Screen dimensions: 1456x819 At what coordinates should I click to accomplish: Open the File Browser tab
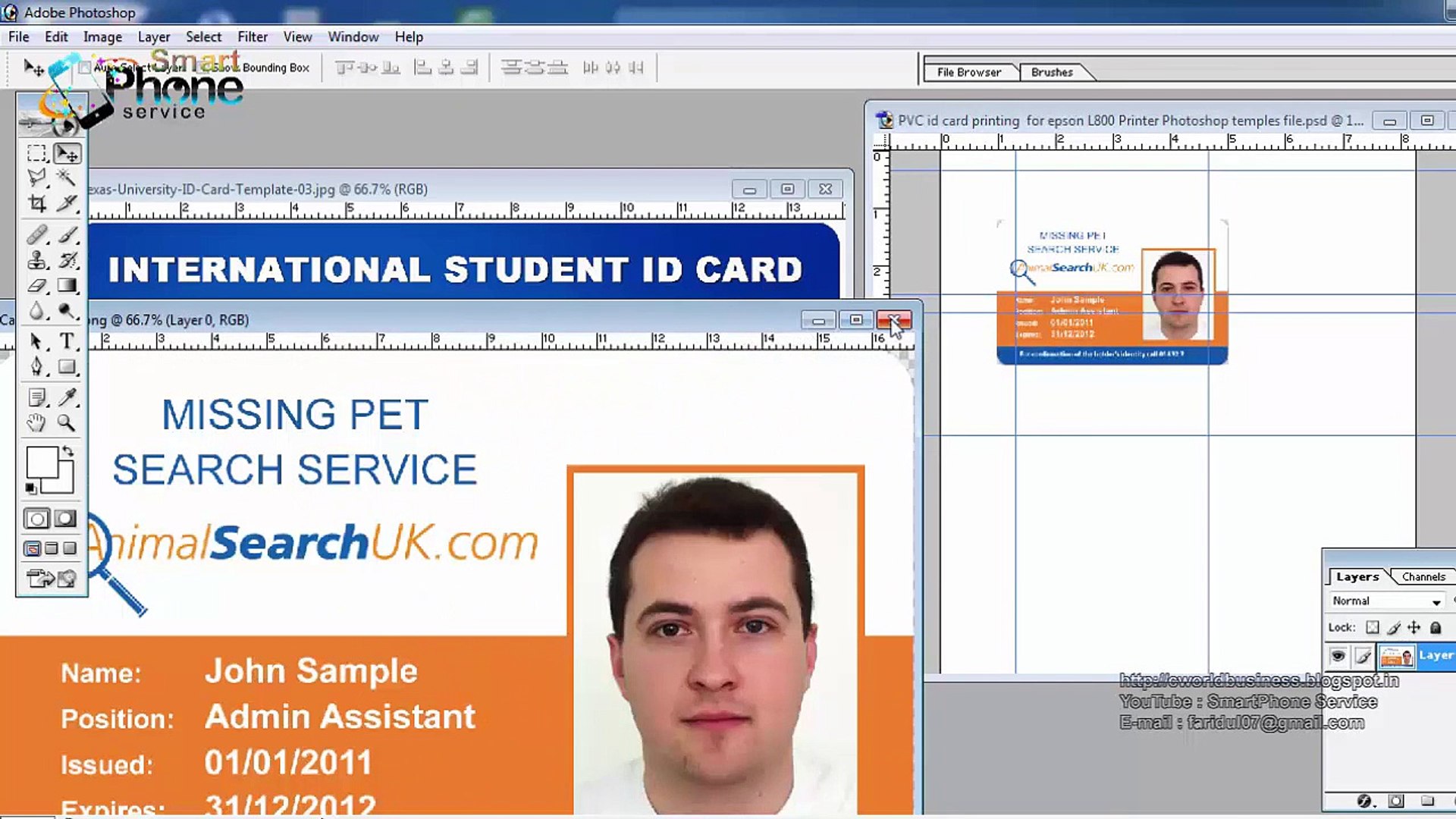(968, 72)
